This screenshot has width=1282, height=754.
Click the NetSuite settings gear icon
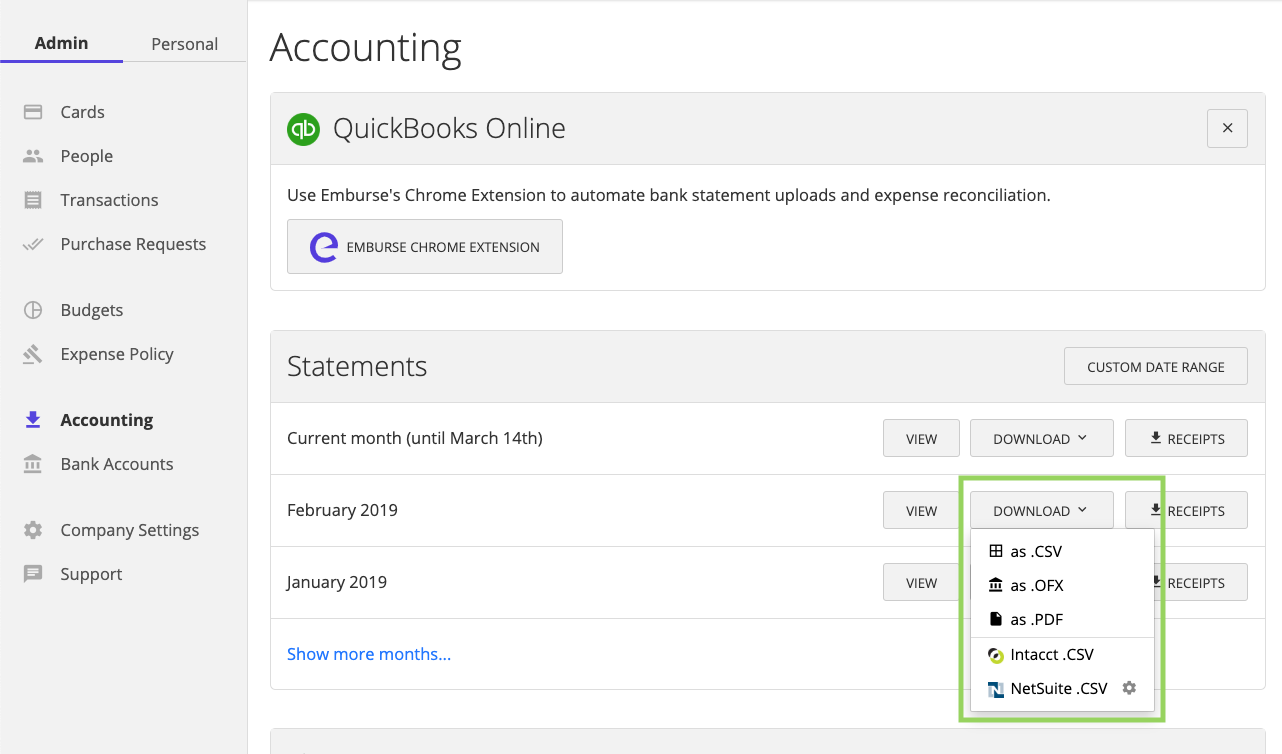1129,688
